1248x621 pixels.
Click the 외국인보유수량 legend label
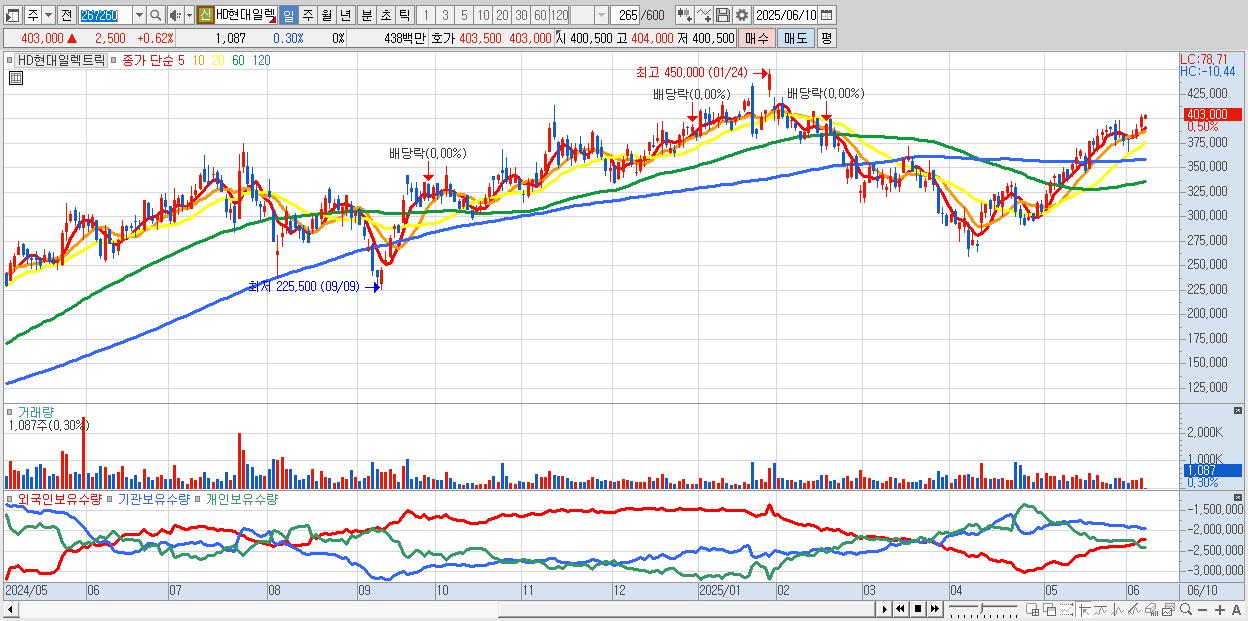[59, 498]
